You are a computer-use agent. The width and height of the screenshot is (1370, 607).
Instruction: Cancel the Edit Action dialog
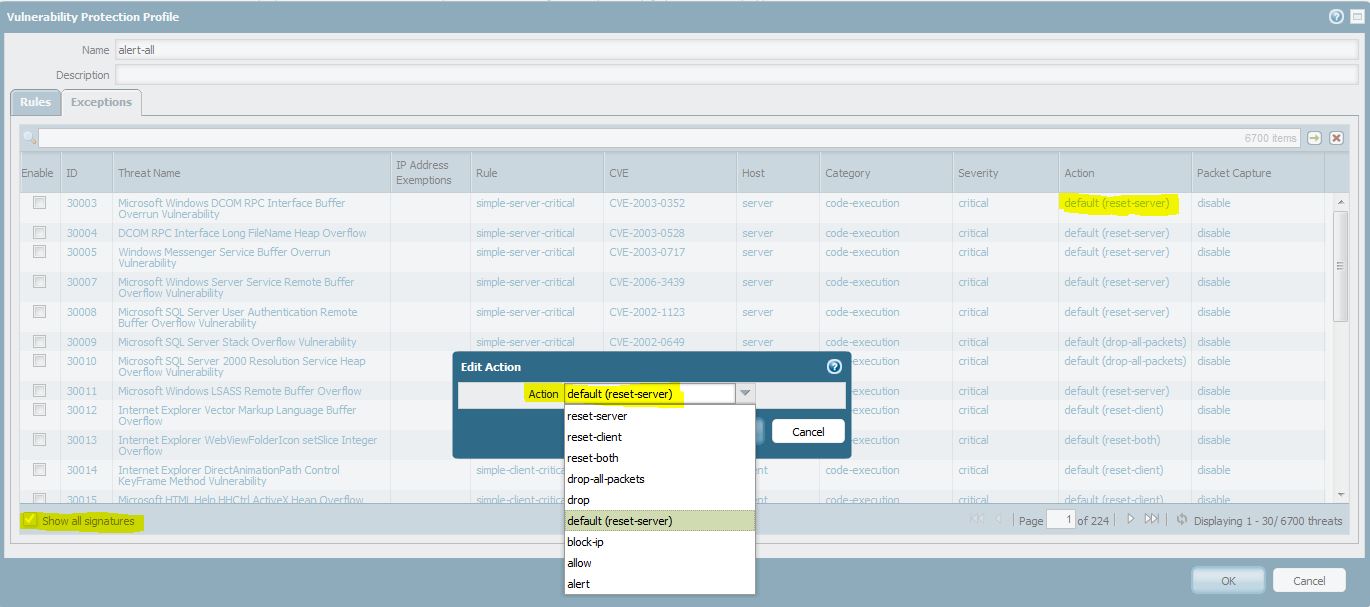(808, 432)
